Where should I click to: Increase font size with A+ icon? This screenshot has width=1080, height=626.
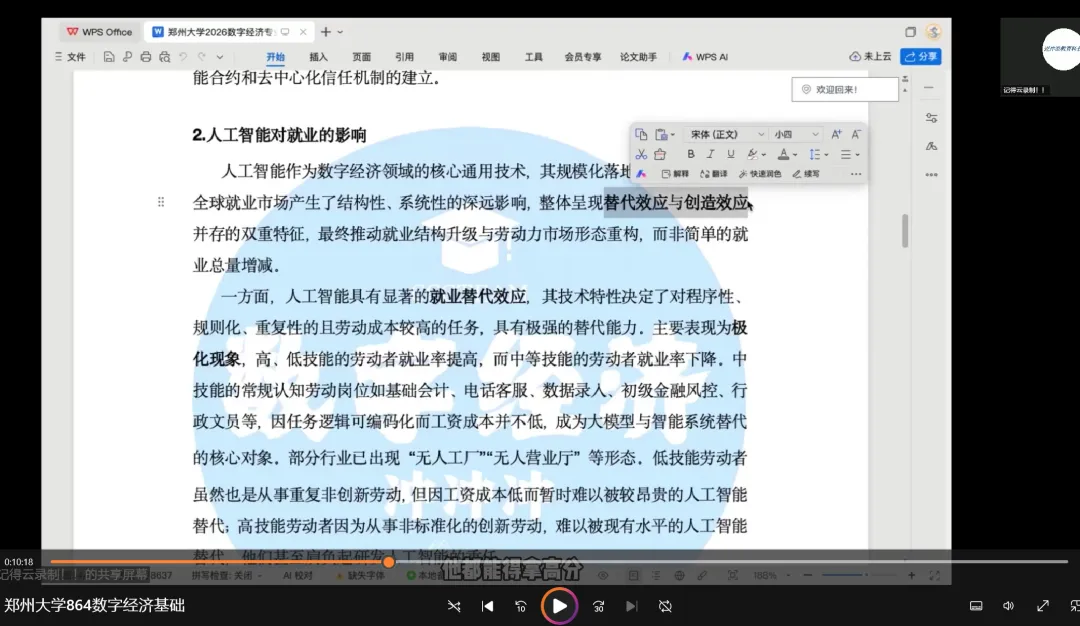(835, 134)
